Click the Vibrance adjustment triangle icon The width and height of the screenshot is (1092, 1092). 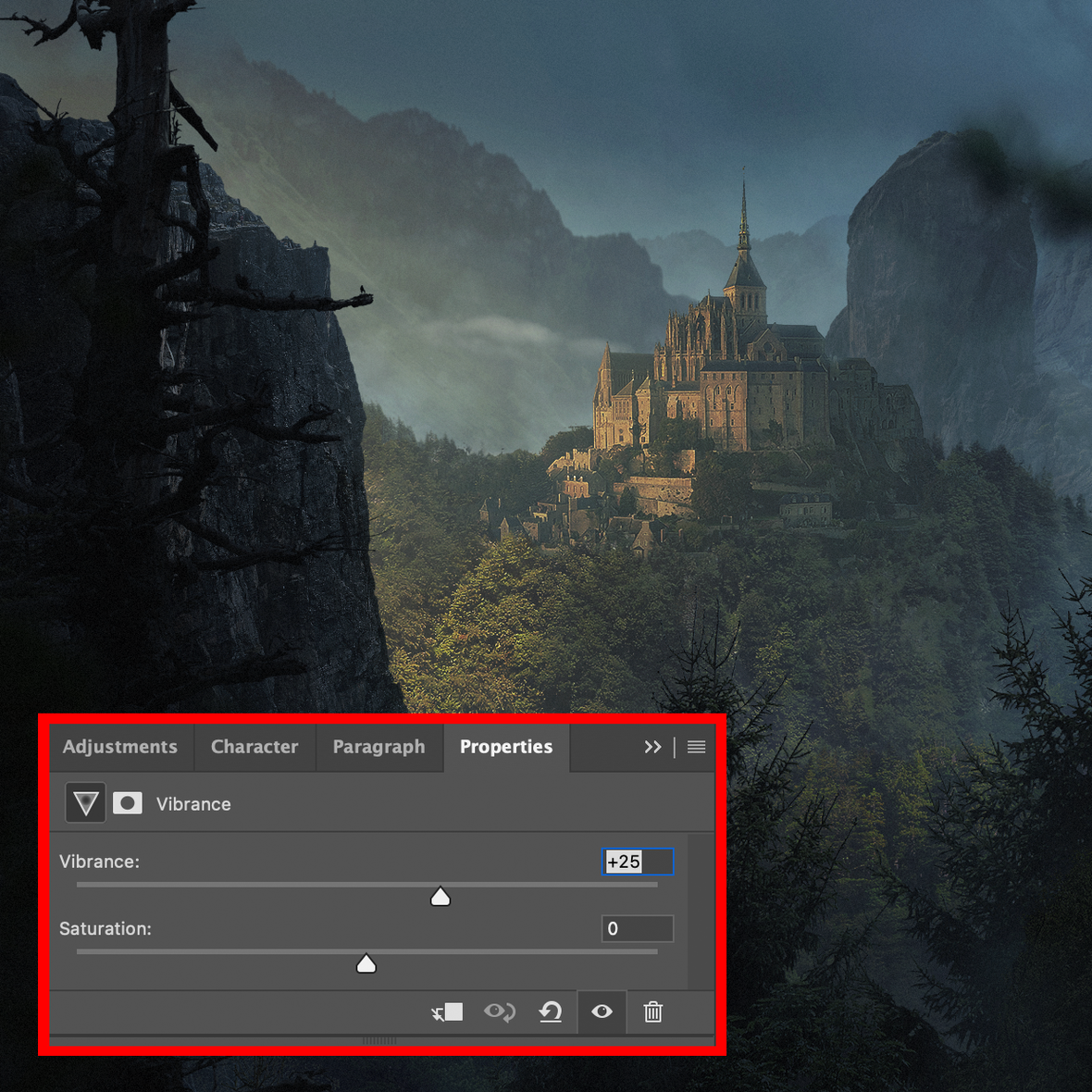[85, 803]
